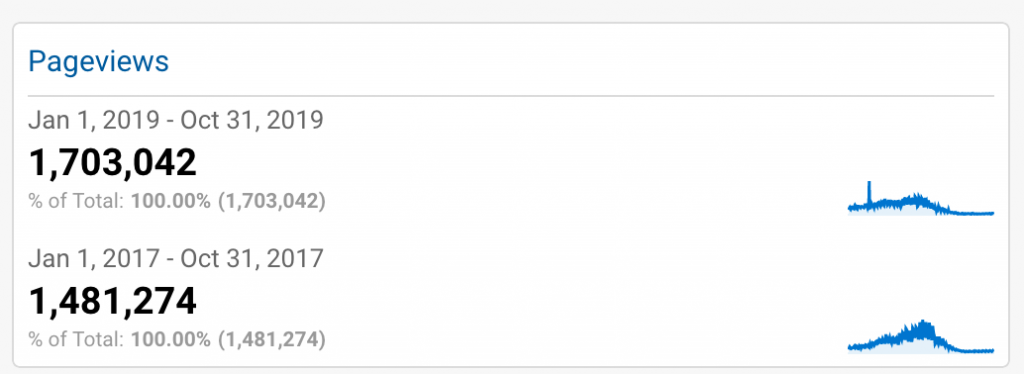Viewport: 1024px width, 374px height.
Task: Click the parenthetical (1,703,042) value
Action: (271, 202)
